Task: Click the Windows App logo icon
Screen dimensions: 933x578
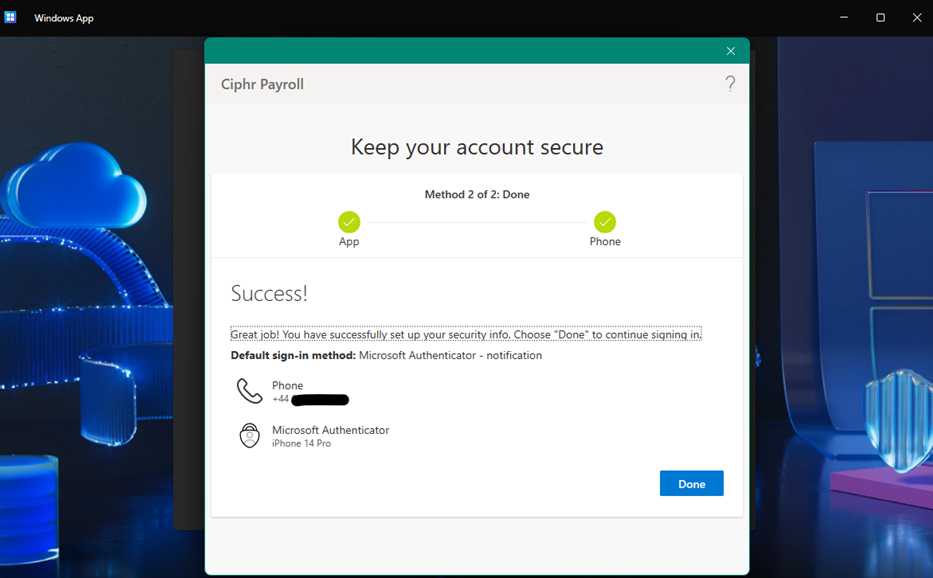Action: (x=10, y=17)
